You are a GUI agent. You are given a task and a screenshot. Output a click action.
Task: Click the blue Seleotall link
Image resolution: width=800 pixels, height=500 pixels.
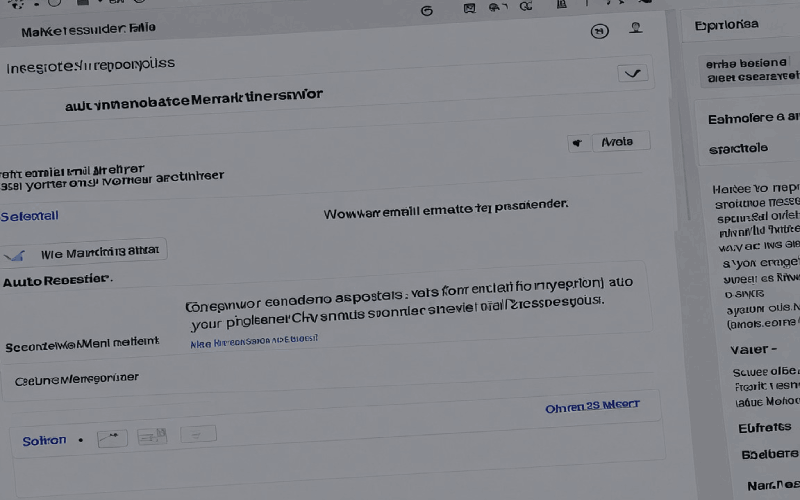[30, 216]
